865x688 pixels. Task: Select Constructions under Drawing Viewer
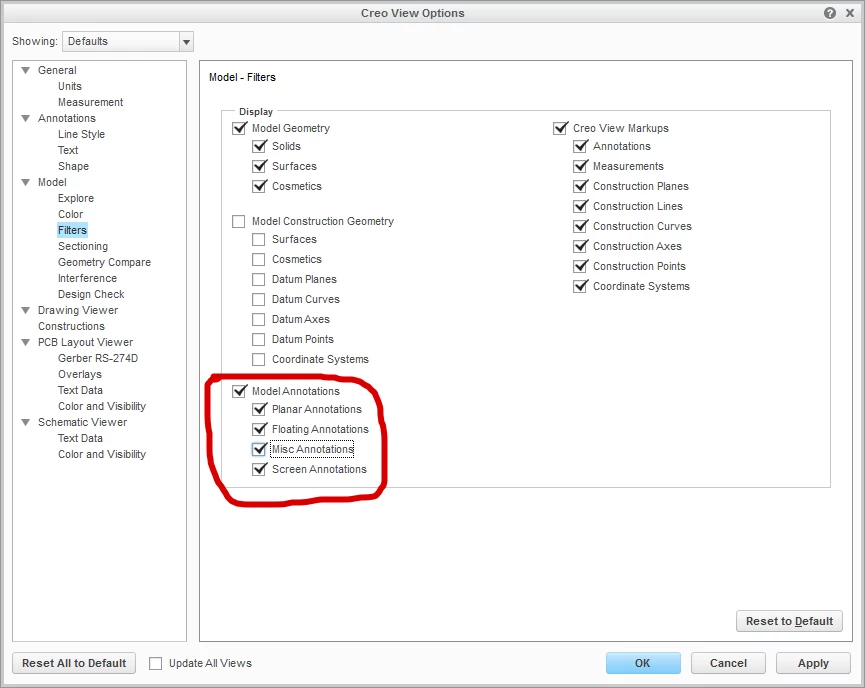[x=71, y=326]
